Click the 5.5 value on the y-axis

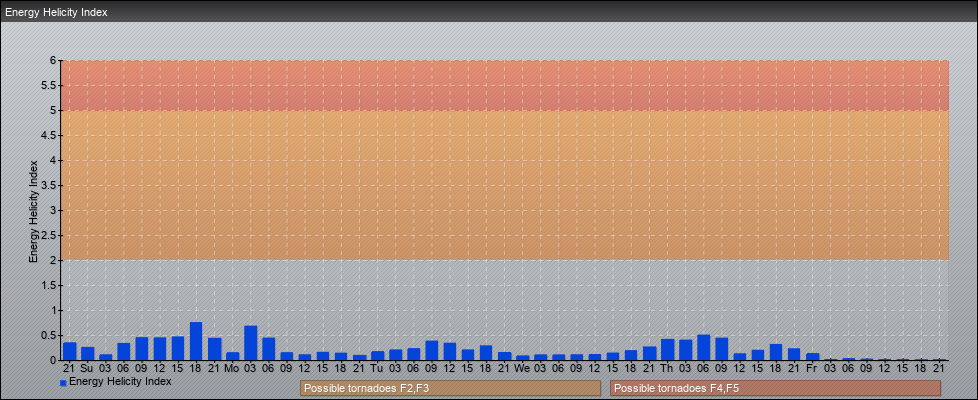(49, 85)
